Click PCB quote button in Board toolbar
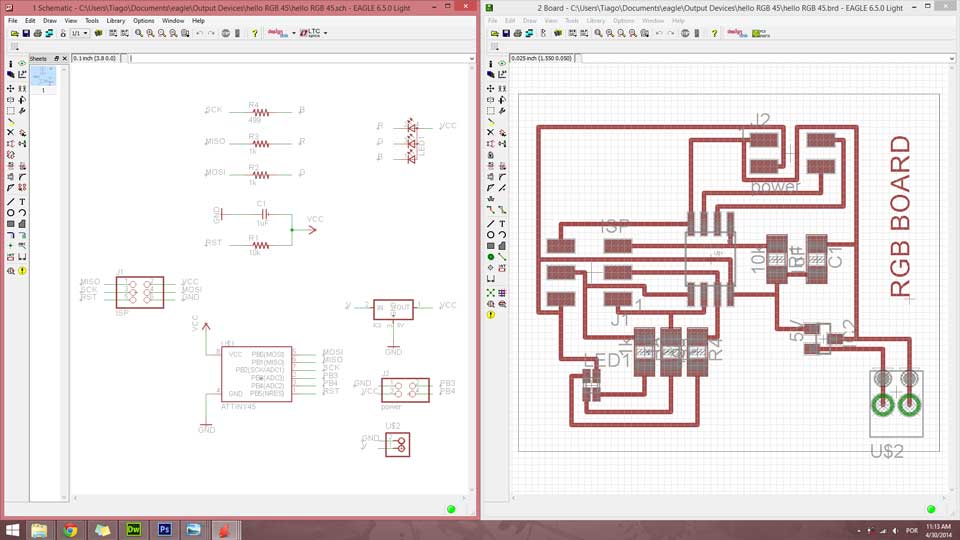 [x=761, y=33]
